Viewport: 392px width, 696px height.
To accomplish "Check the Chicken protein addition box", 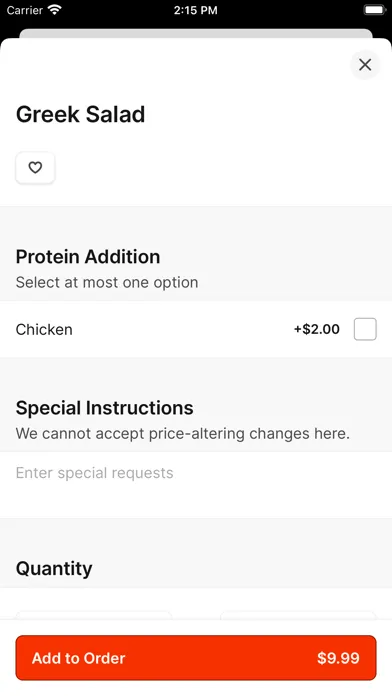I will [x=365, y=329].
